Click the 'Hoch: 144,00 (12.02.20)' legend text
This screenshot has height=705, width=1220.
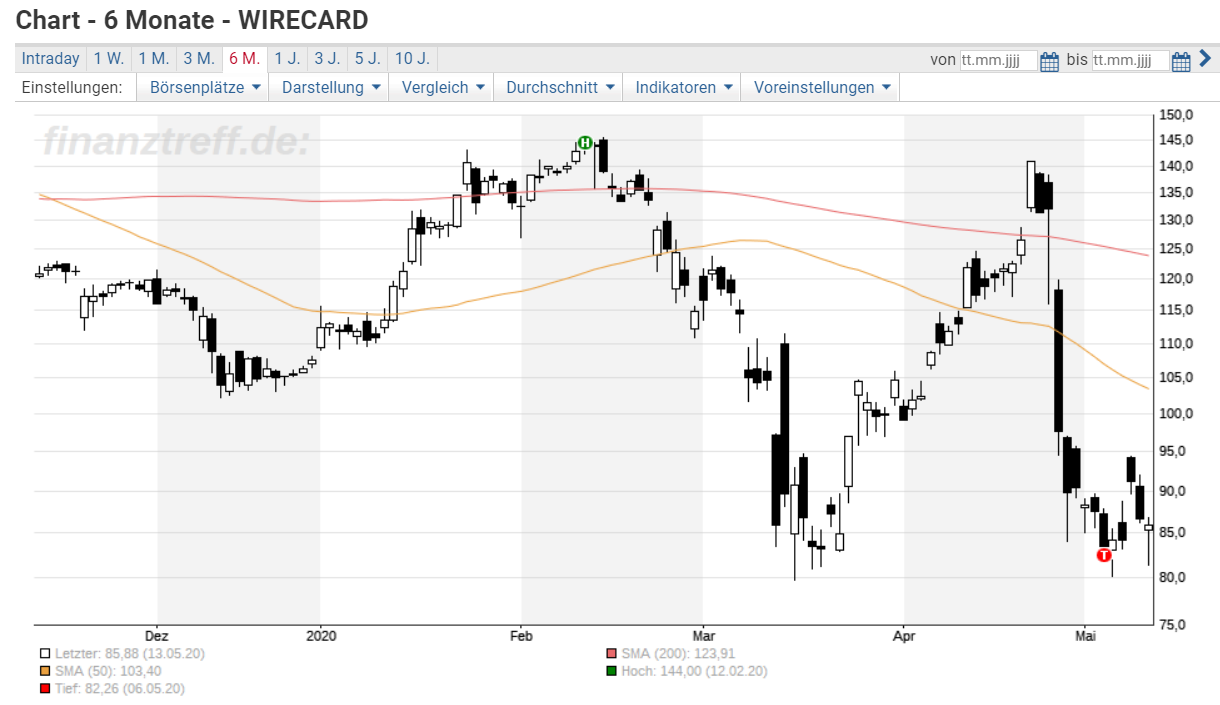pos(694,671)
